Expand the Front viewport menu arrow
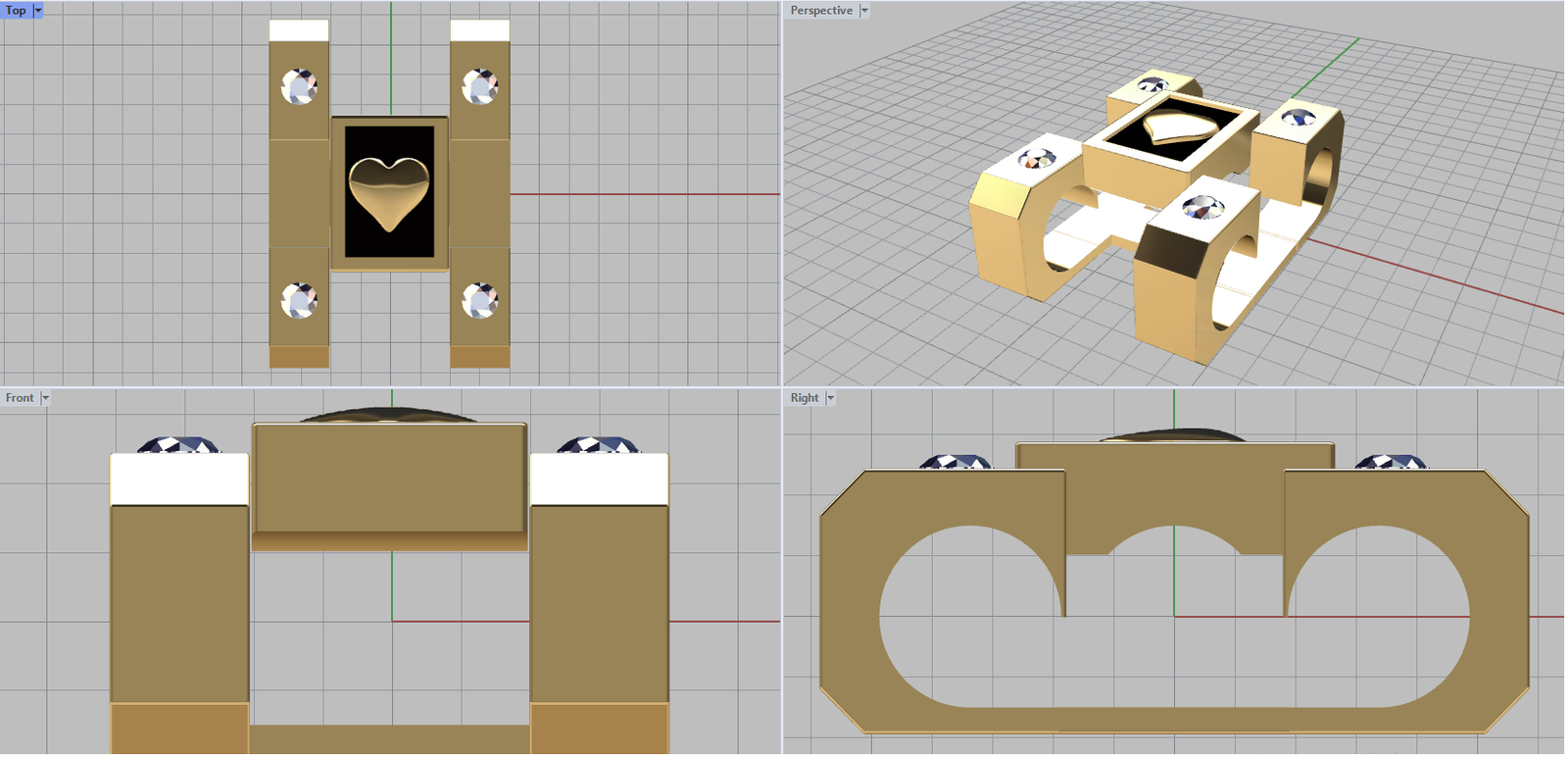Screen dimensions: 1568x757 [45, 398]
